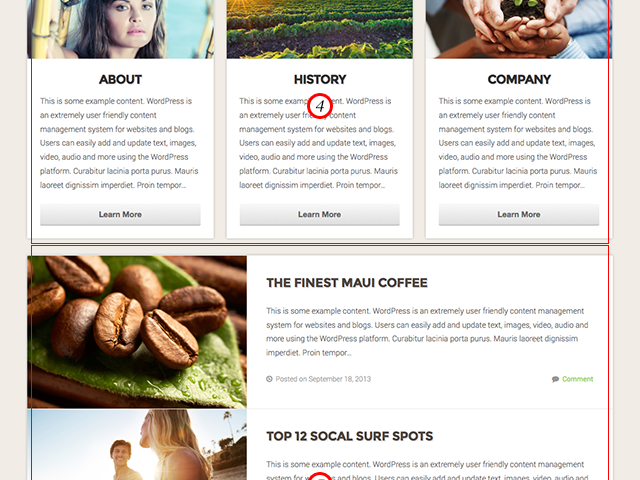Click Learn More under About
The height and width of the screenshot is (480, 640).
(x=120, y=214)
